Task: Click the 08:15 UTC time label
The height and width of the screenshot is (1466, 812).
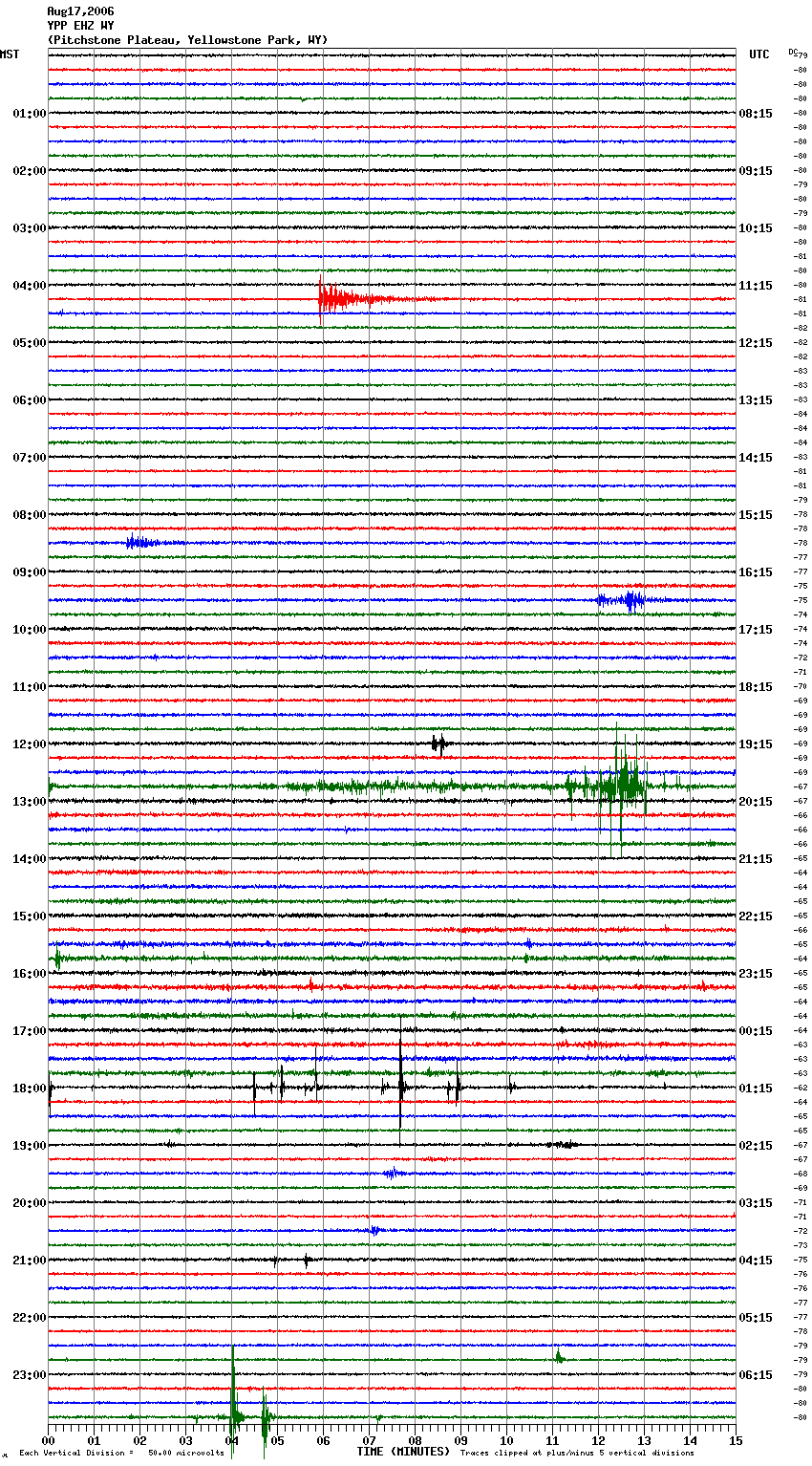Action: click(x=756, y=114)
